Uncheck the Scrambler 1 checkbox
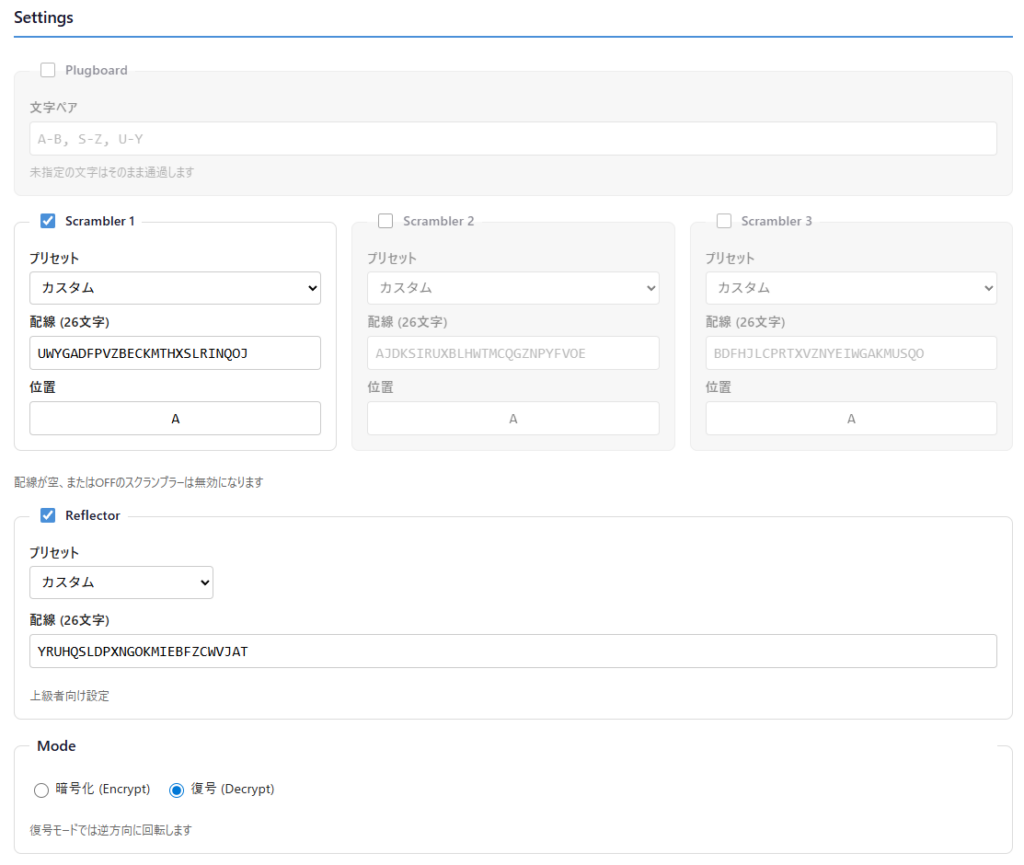Screen dimensions: 1024x865 coord(48,221)
